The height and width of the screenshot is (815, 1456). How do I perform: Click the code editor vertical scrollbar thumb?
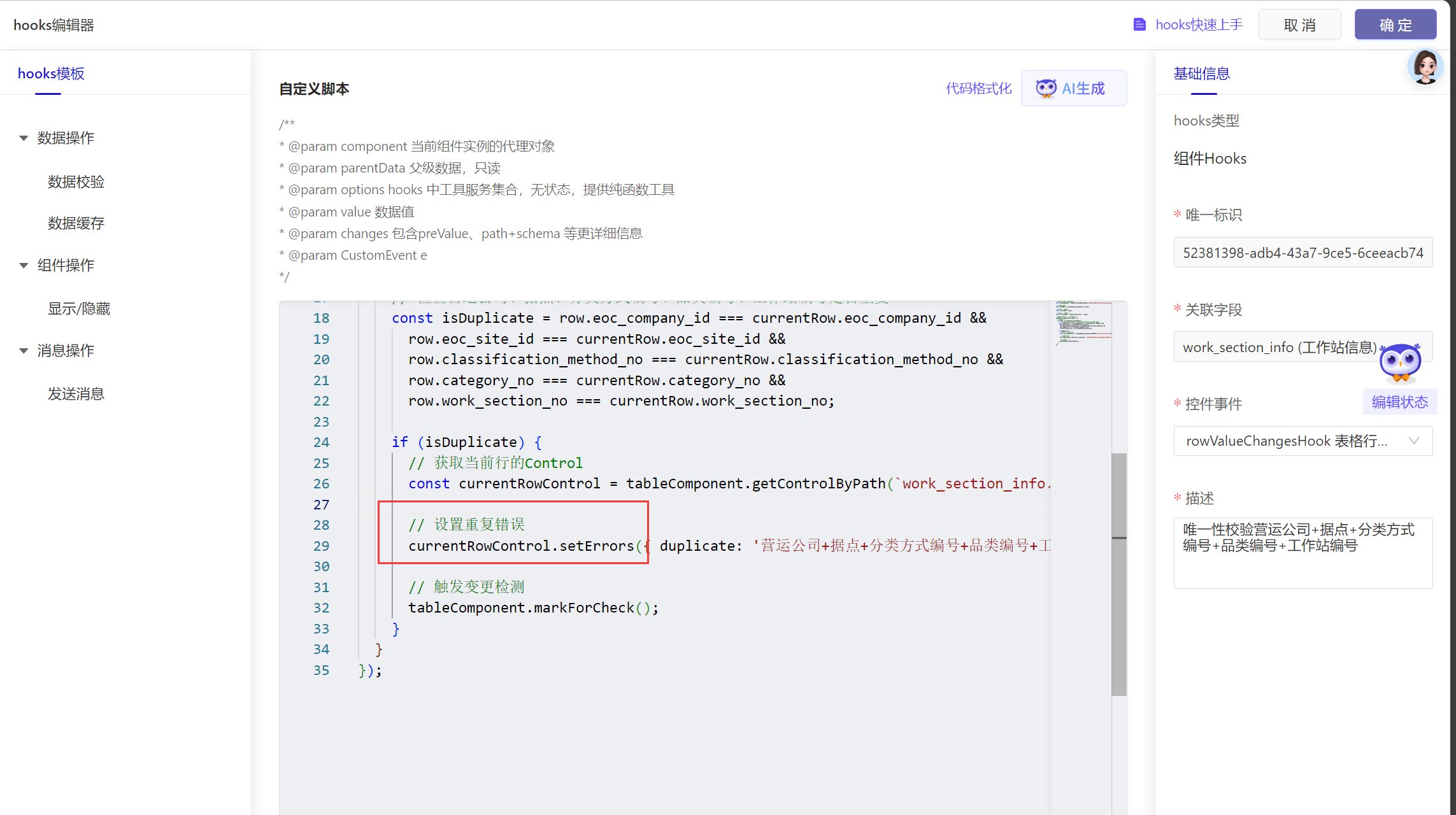1119,574
